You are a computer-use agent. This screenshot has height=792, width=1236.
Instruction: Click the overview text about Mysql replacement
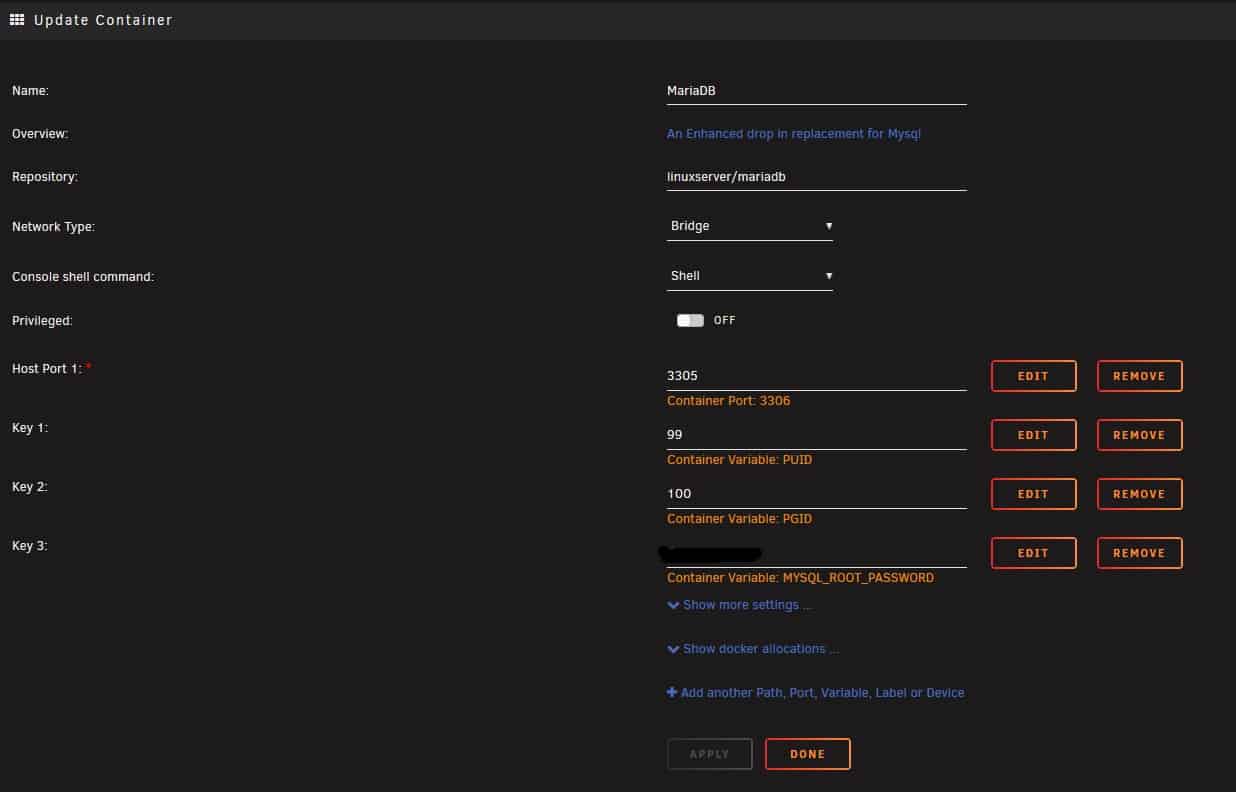point(794,134)
